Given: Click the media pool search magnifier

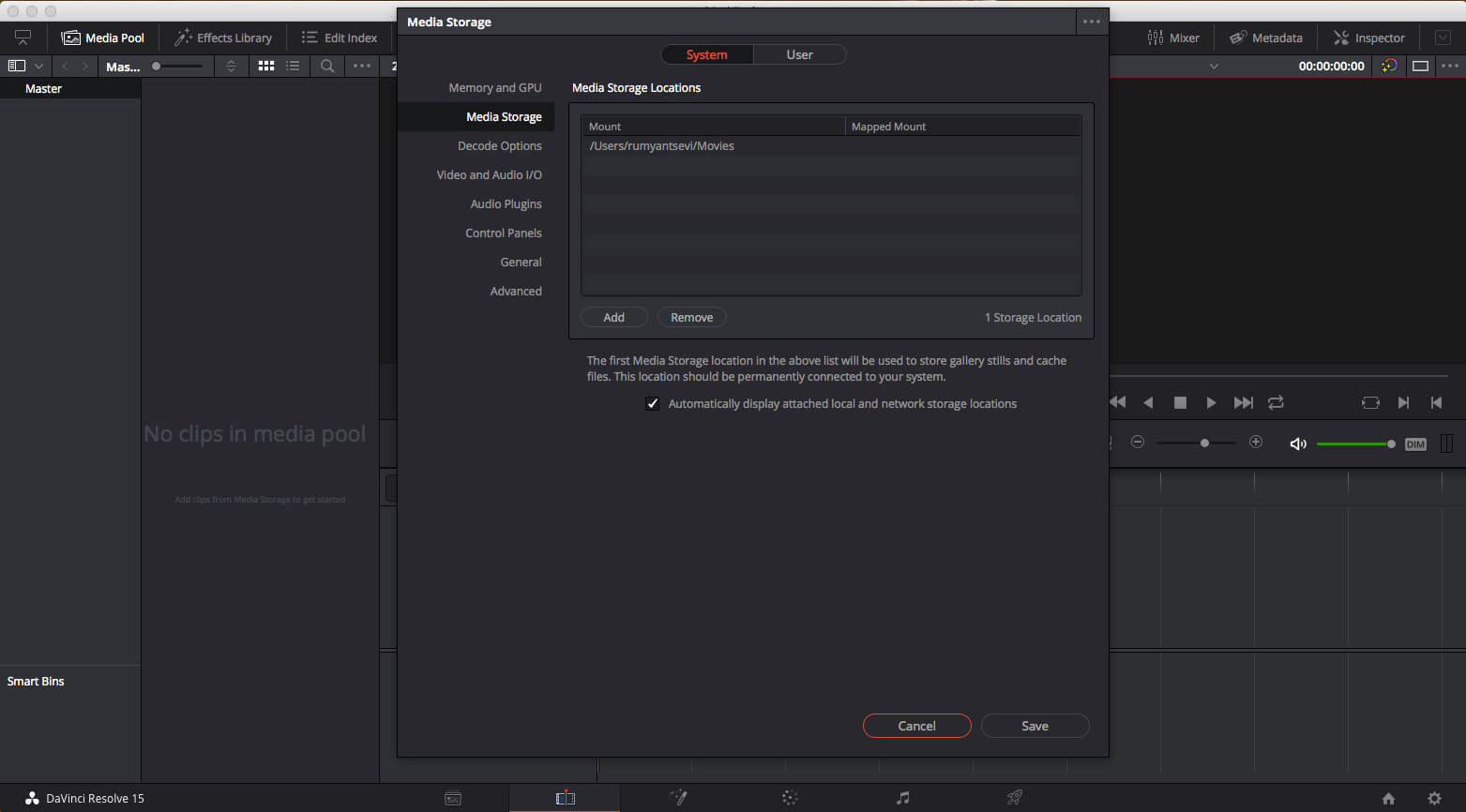Looking at the screenshot, I should (x=327, y=66).
